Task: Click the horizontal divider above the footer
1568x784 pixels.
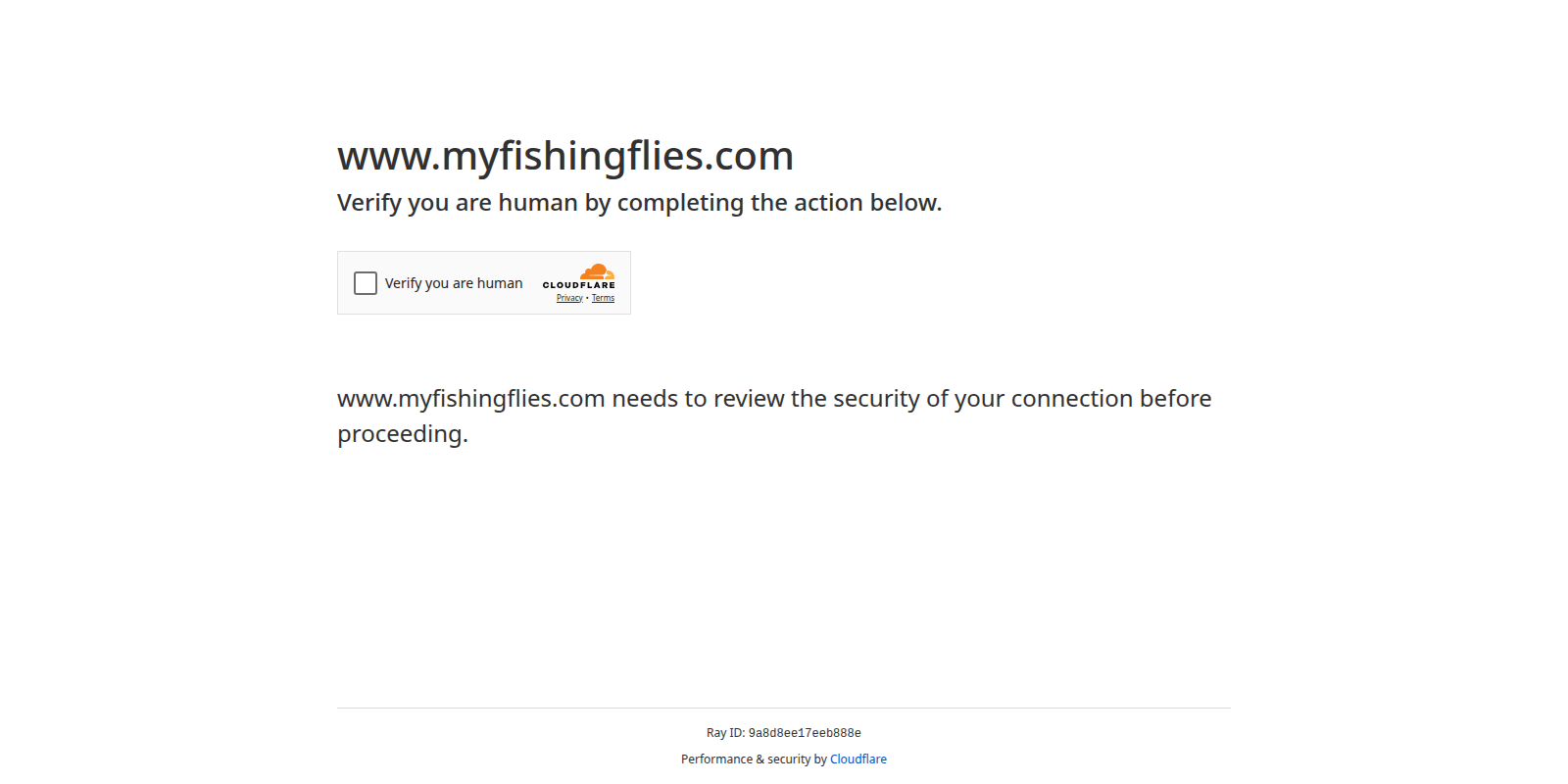Action: tap(784, 708)
